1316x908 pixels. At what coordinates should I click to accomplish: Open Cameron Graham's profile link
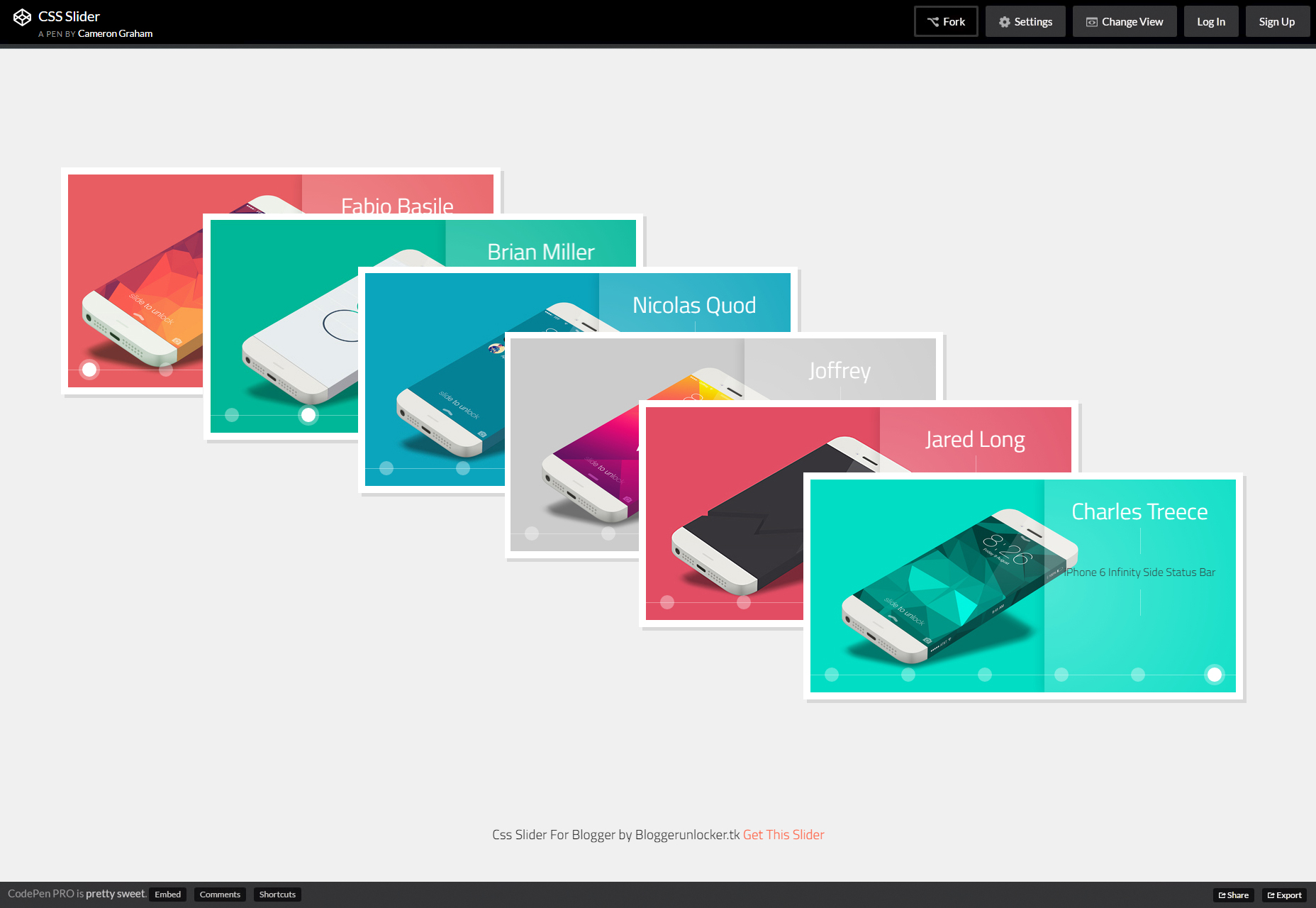coord(115,33)
